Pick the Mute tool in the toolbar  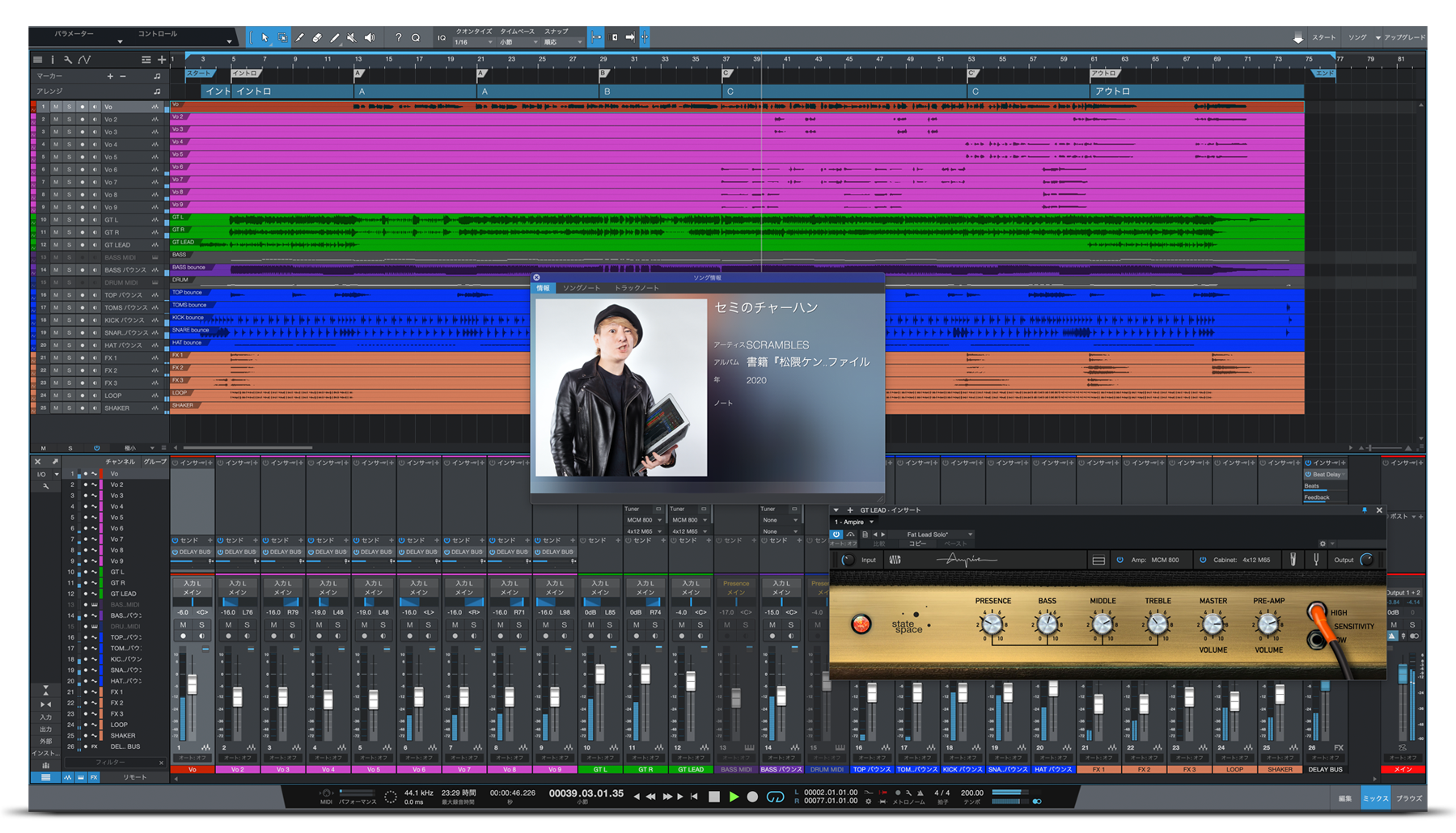(x=352, y=37)
